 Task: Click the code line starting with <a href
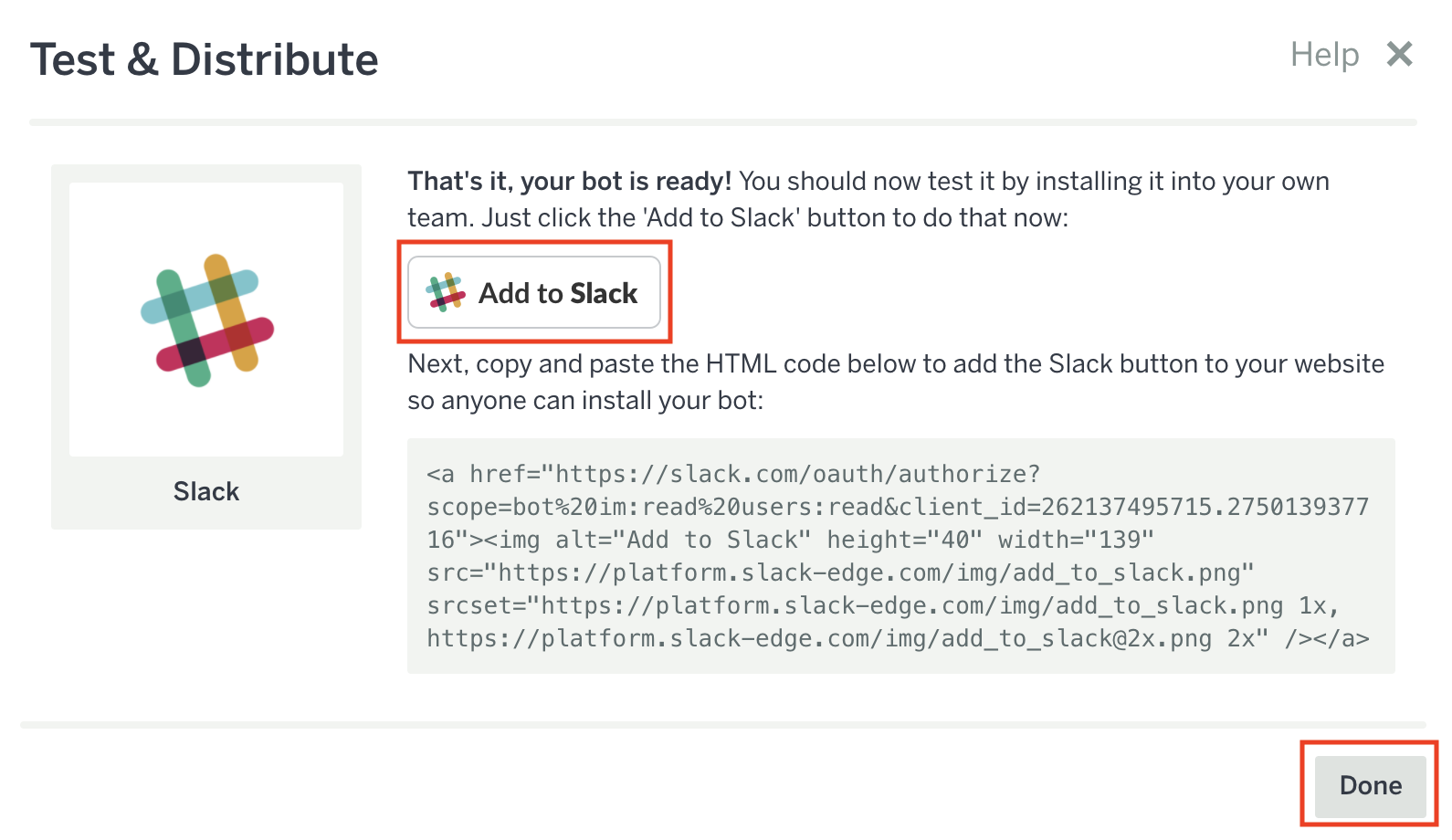(x=732, y=474)
